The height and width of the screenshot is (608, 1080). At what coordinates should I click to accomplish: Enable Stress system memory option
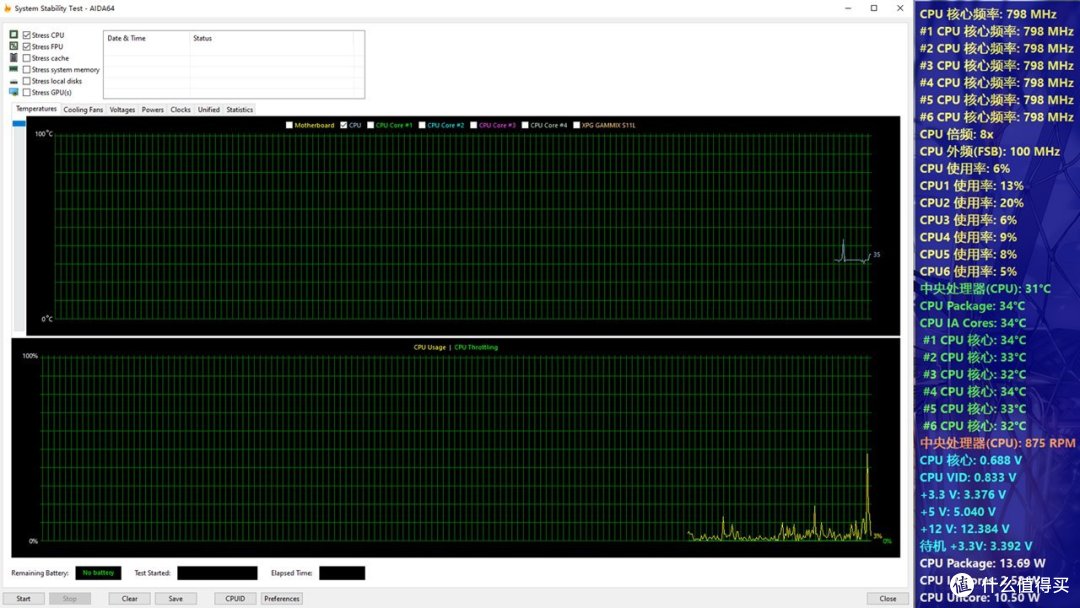pos(26,70)
